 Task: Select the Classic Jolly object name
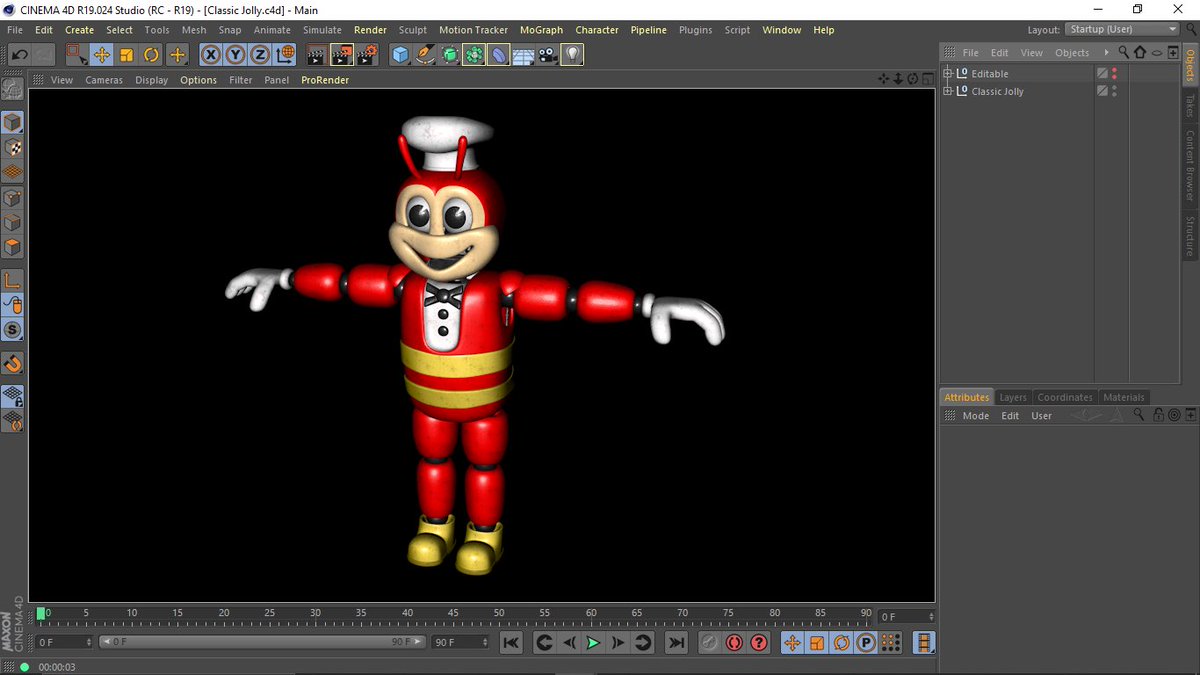point(997,91)
